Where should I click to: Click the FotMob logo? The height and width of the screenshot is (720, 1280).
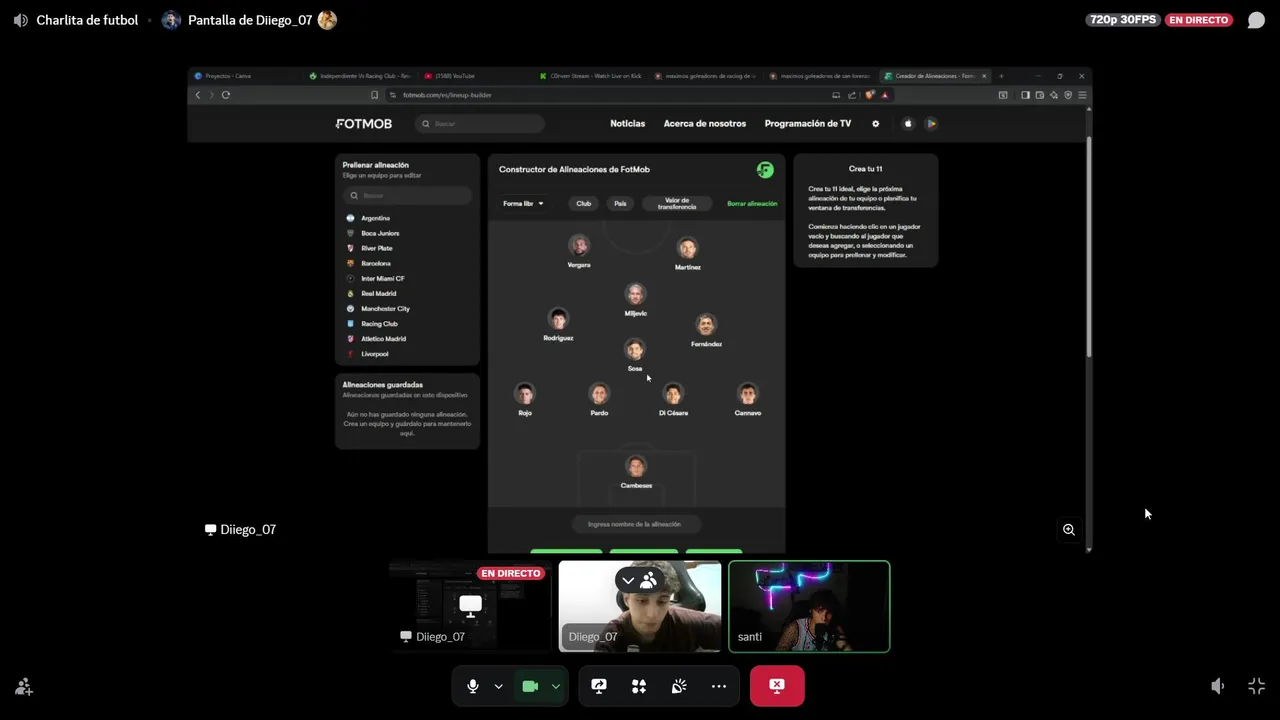[364, 124]
